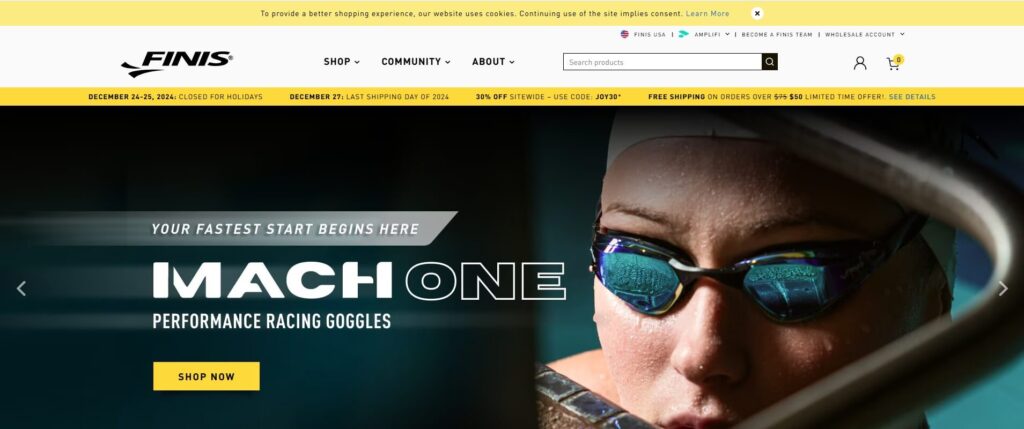Open the user account icon
This screenshot has height=429, width=1024.
[860, 63]
